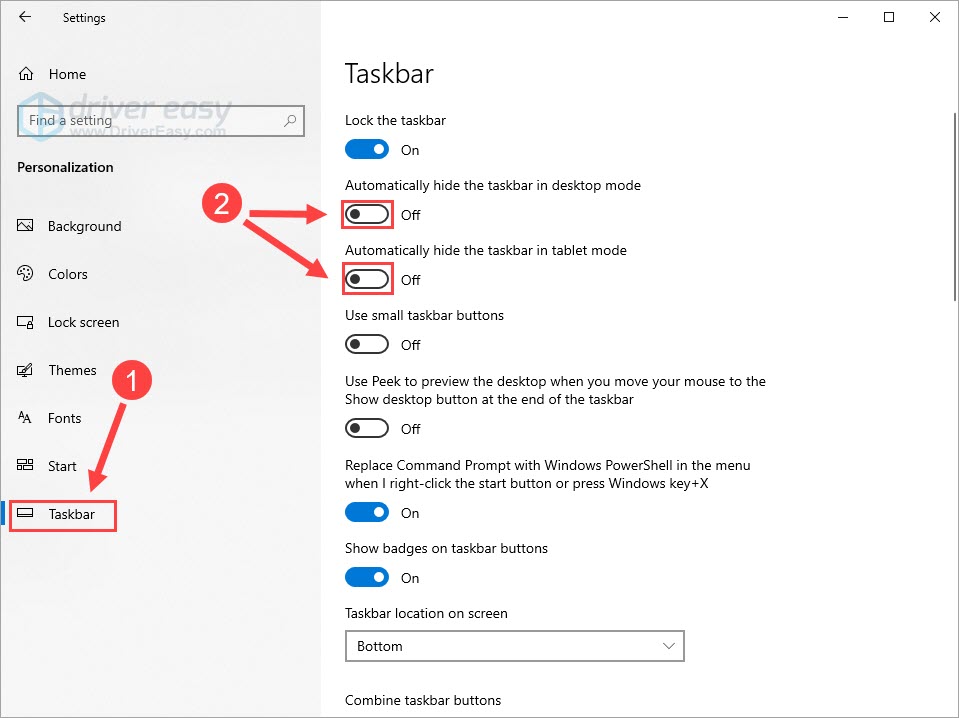The width and height of the screenshot is (959, 718).
Task: Disable the Lock the taskbar toggle
Action: coord(367,148)
